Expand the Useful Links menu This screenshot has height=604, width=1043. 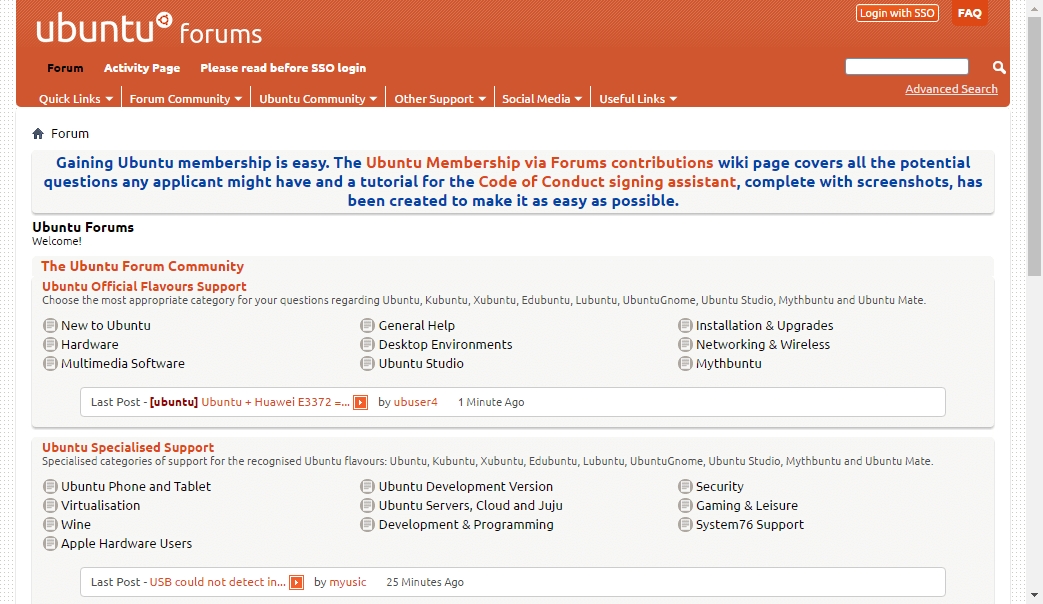tap(638, 98)
